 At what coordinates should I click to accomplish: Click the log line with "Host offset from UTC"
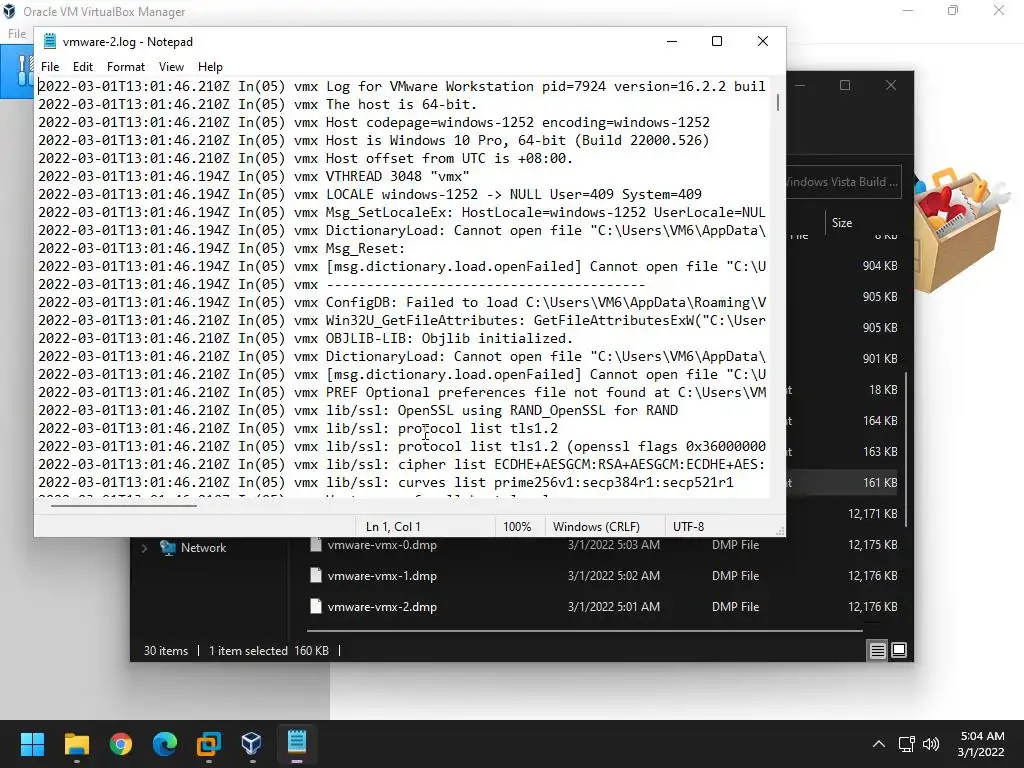point(305,159)
